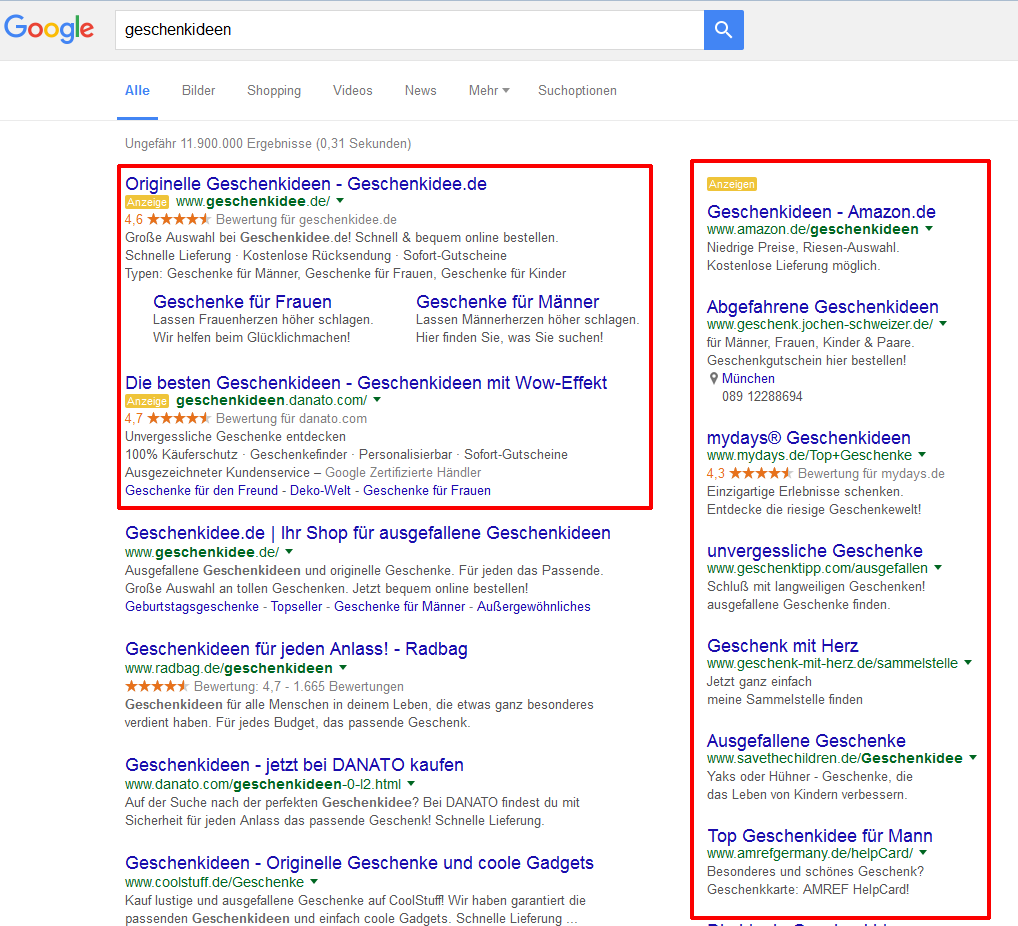The width and height of the screenshot is (1018, 926).
Task: Switch to the Bilder tab
Action: pos(198,90)
